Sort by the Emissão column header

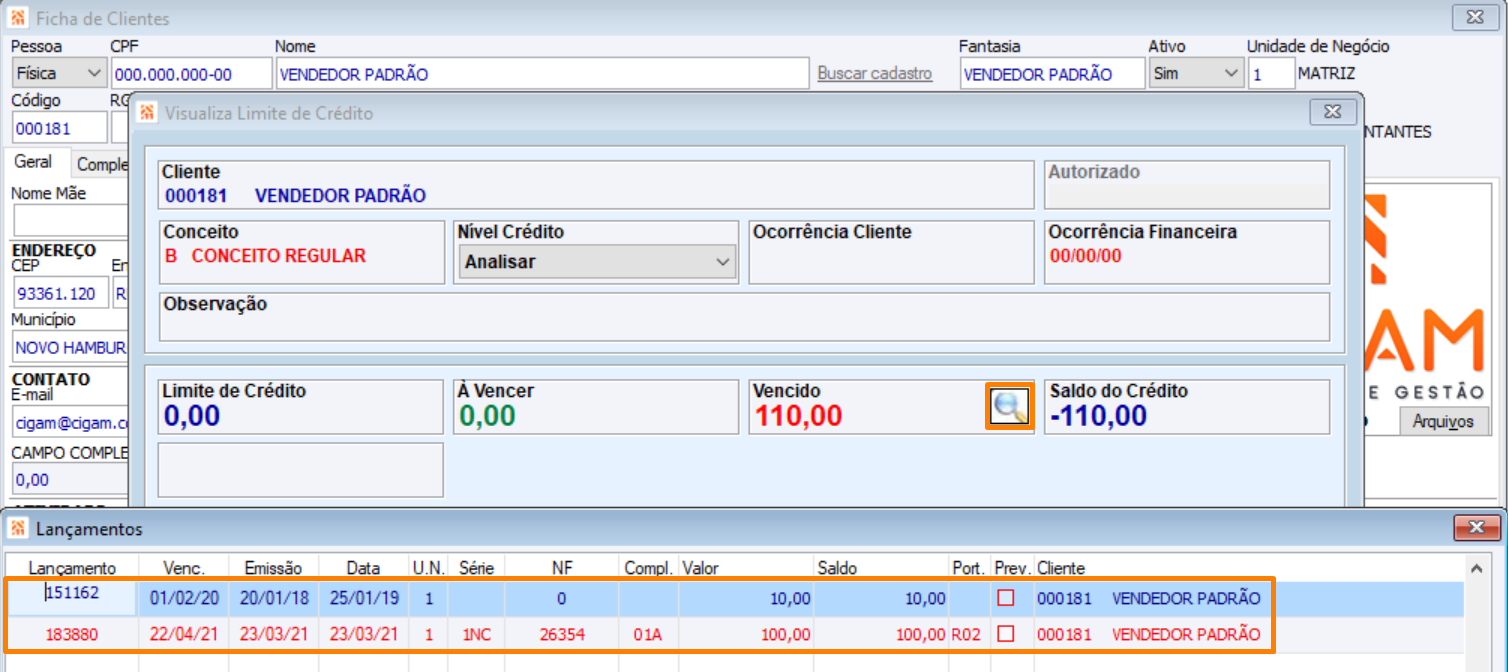[x=274, y=568]
